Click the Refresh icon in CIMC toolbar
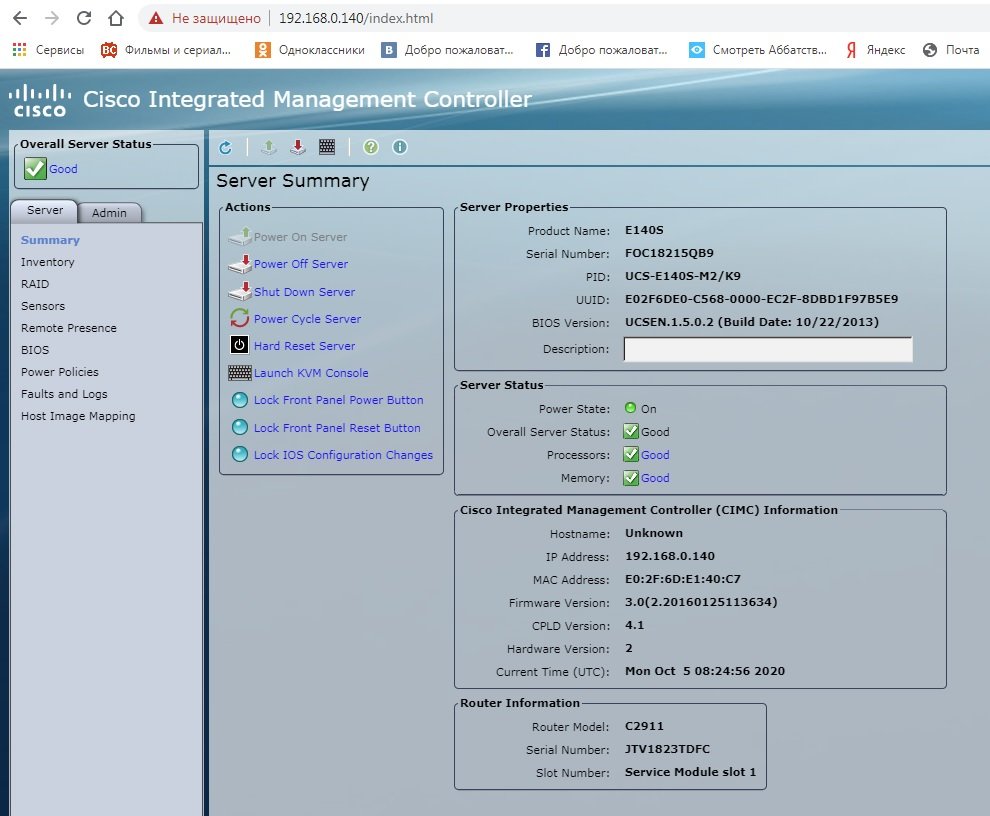This screenshot has height=816, width=990. tap(226, 148)
